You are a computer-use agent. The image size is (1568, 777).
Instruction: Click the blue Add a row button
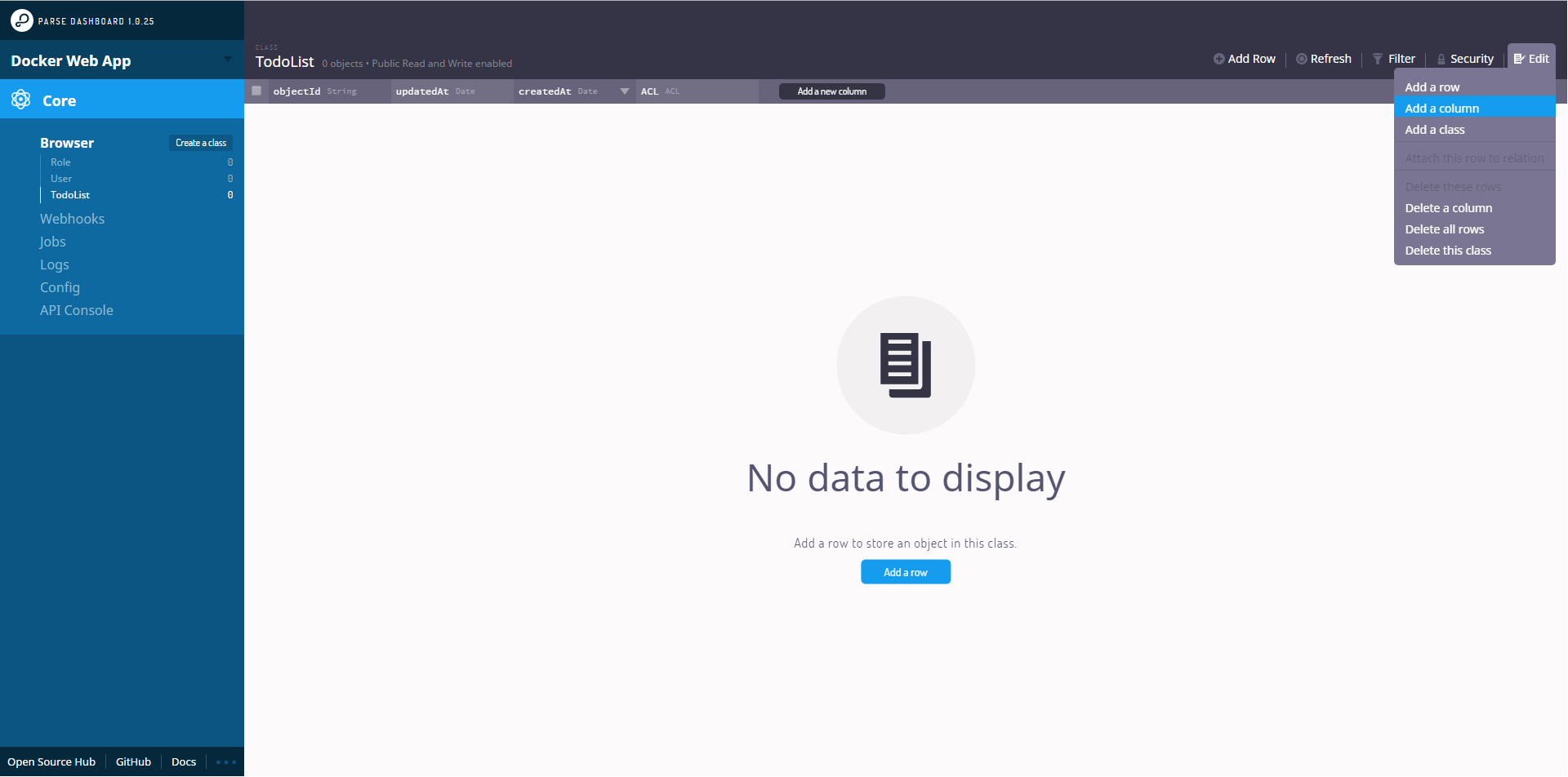pos(905,572)
